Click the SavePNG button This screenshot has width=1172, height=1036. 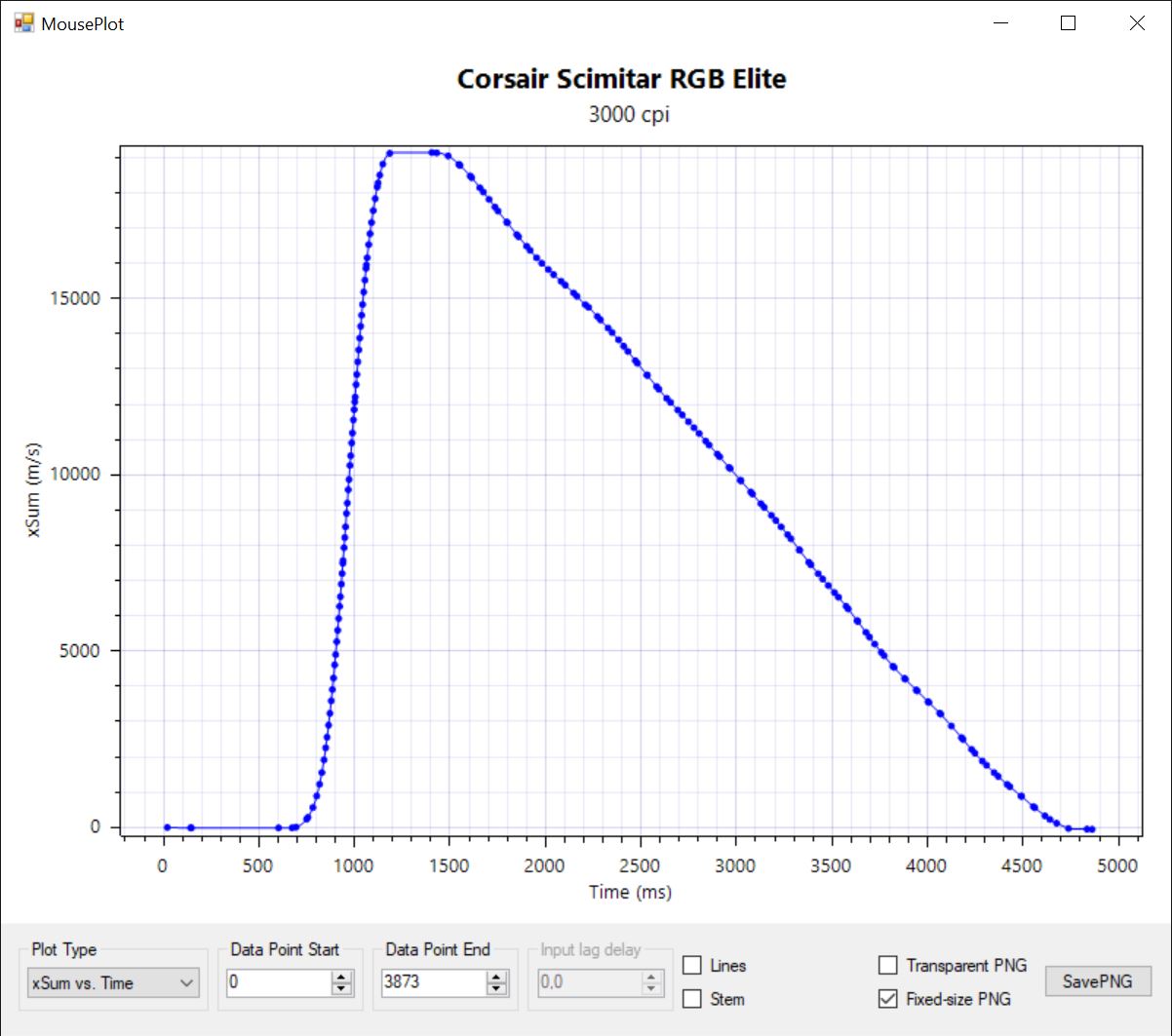[x=1098, y=981]
